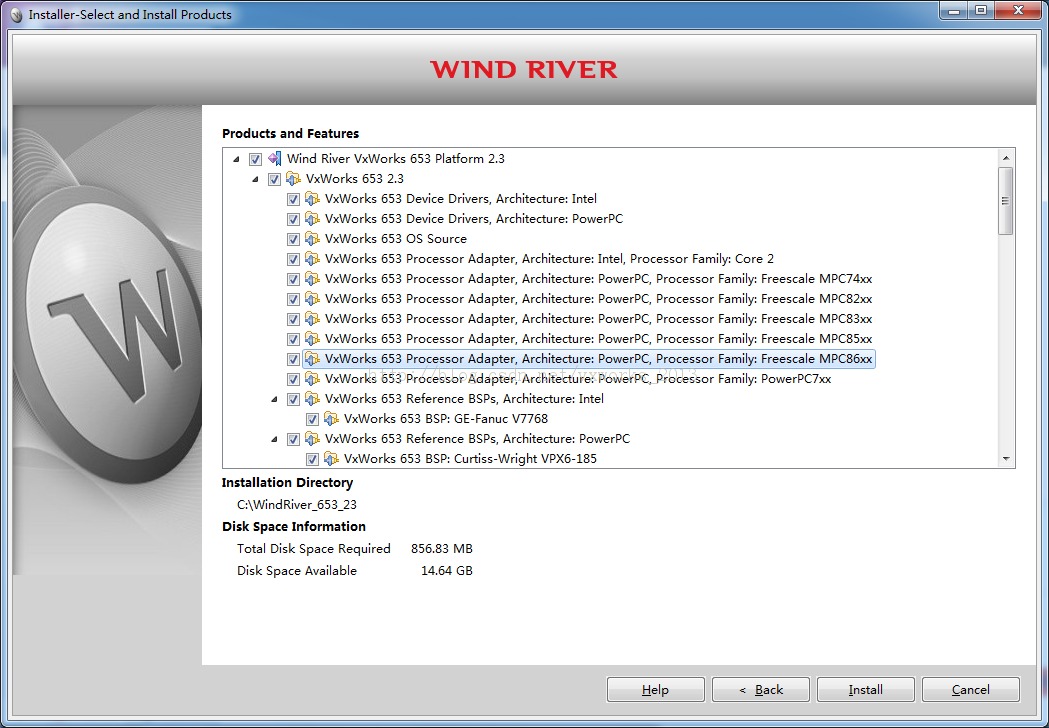Image resolution: width=1049 pixels, height=728 pixels.
Task: Uncheck Device Drivers Architecture PowerPC
Action: pyautogui.click(x=293, y=219)
